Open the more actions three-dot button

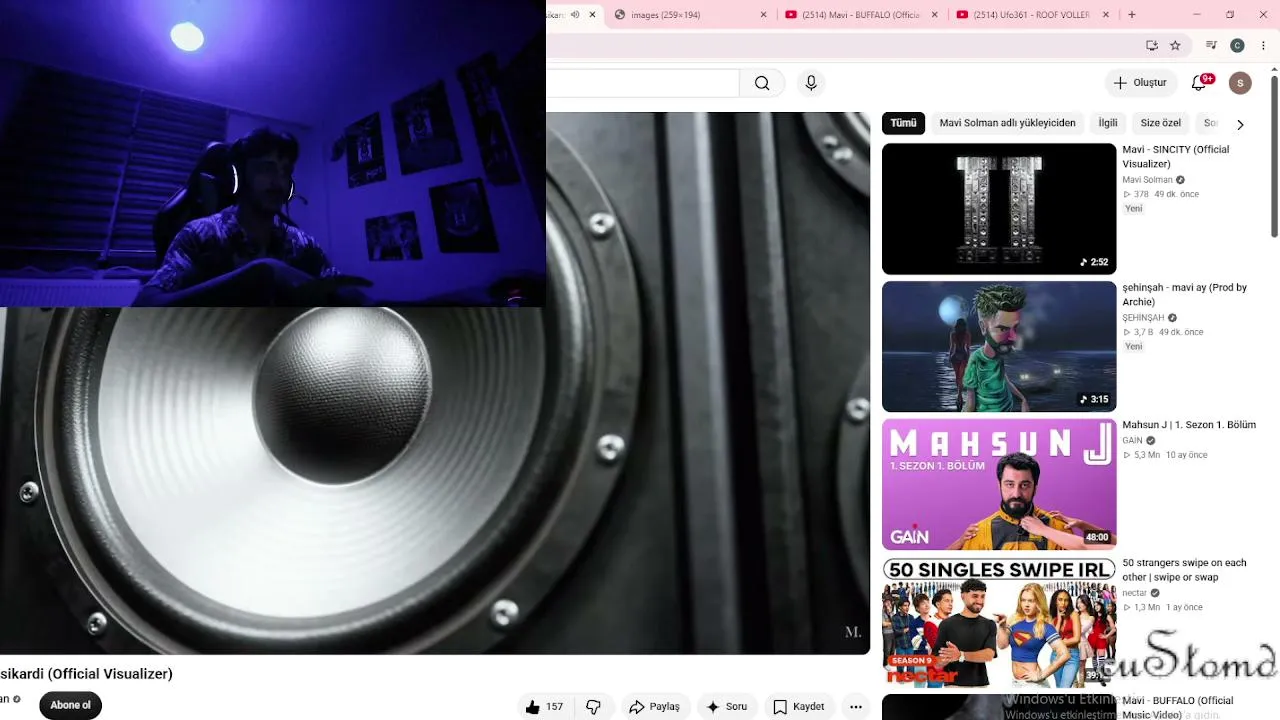point(856,707)
